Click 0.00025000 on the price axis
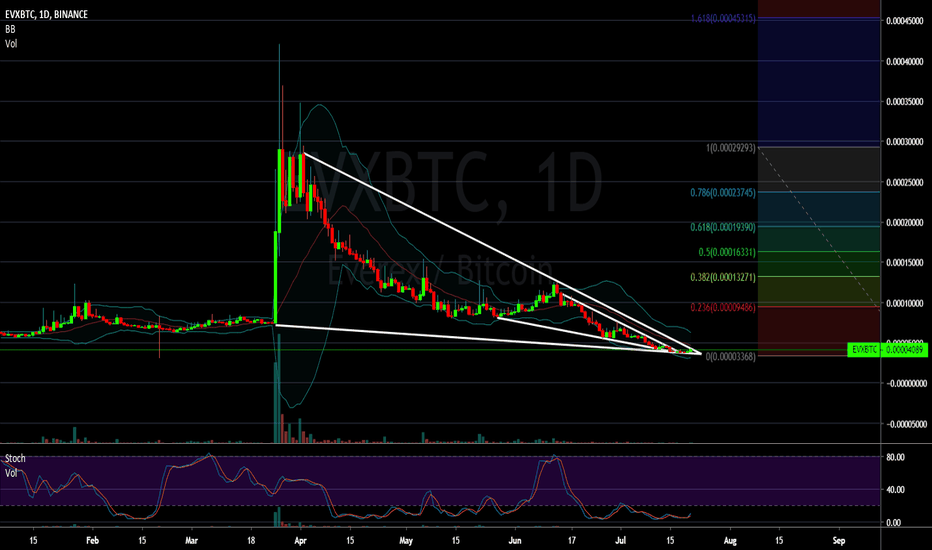The image size is (932, 550). pyautogui.click(x=905, y=182)
